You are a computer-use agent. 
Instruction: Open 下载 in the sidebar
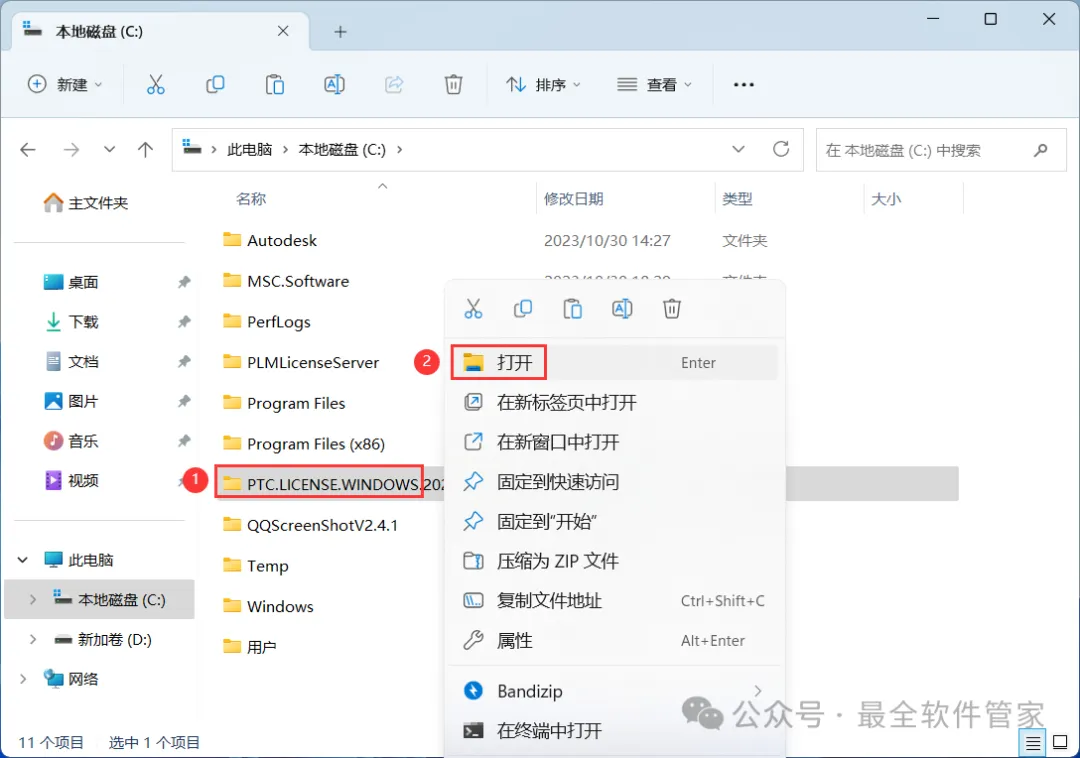[72, 322]
